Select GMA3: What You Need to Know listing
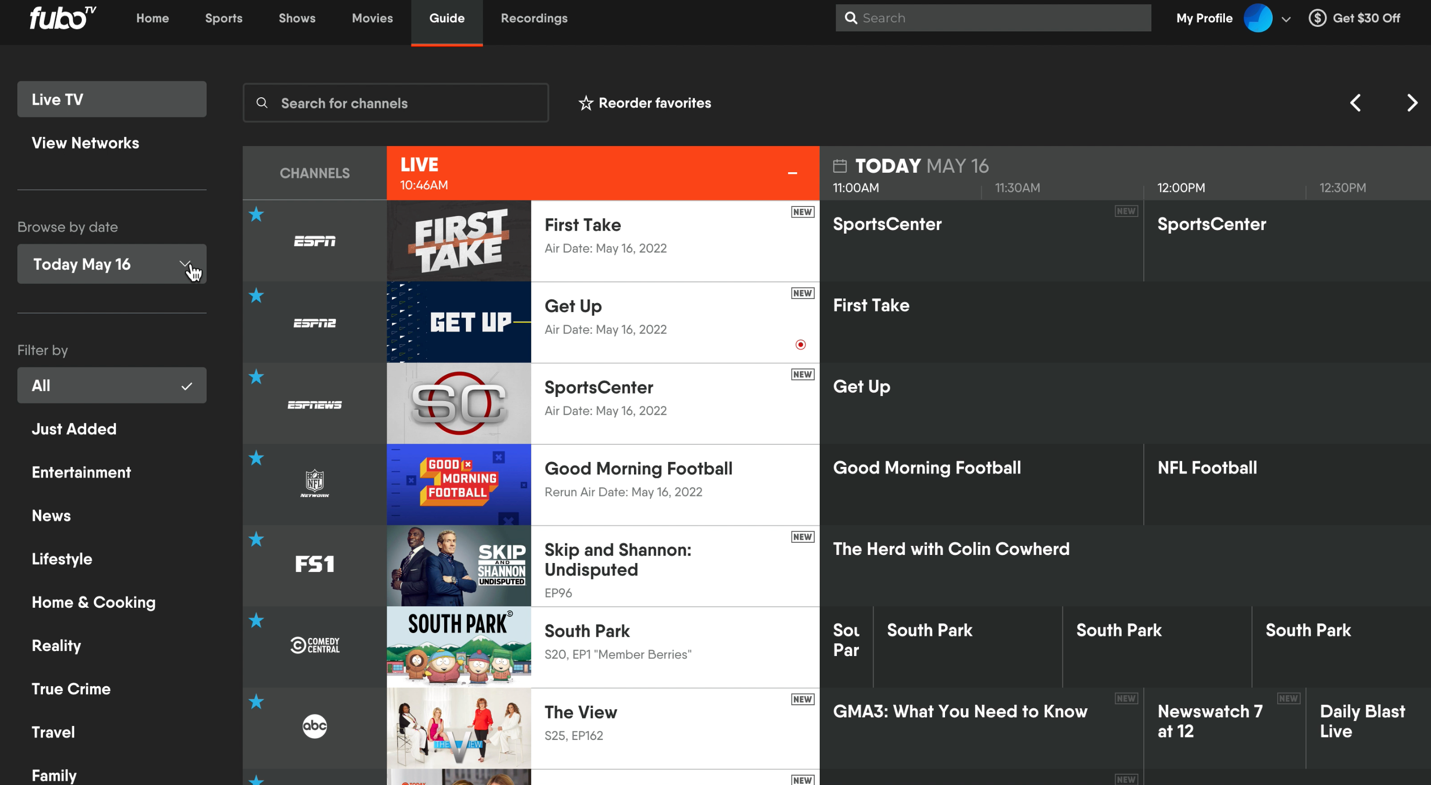Image resolution: width=1431 pixels, height=785 pixels. click(x=982, y=729)
